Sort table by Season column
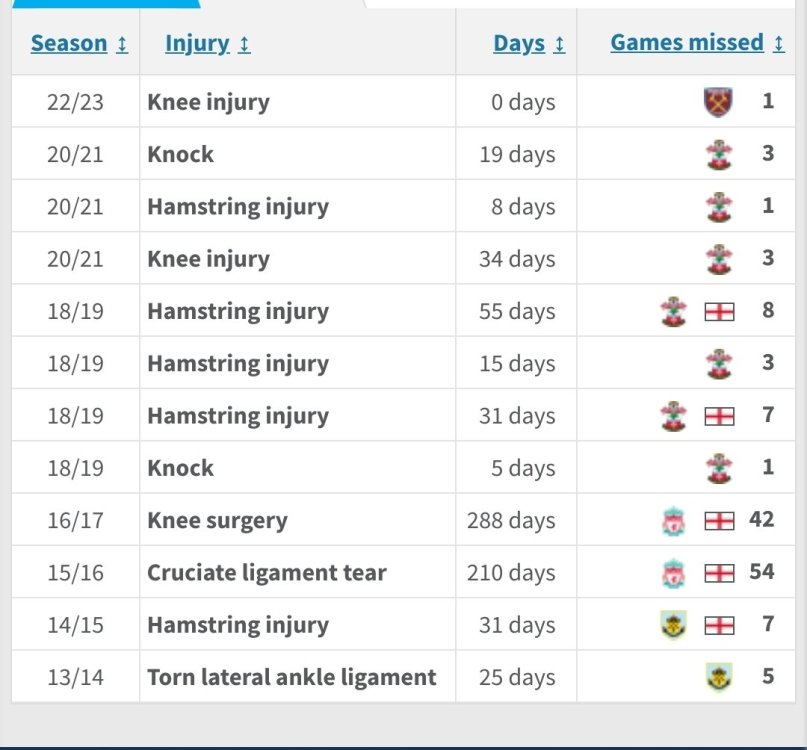 pyautogui.click(x=68, y=44)
